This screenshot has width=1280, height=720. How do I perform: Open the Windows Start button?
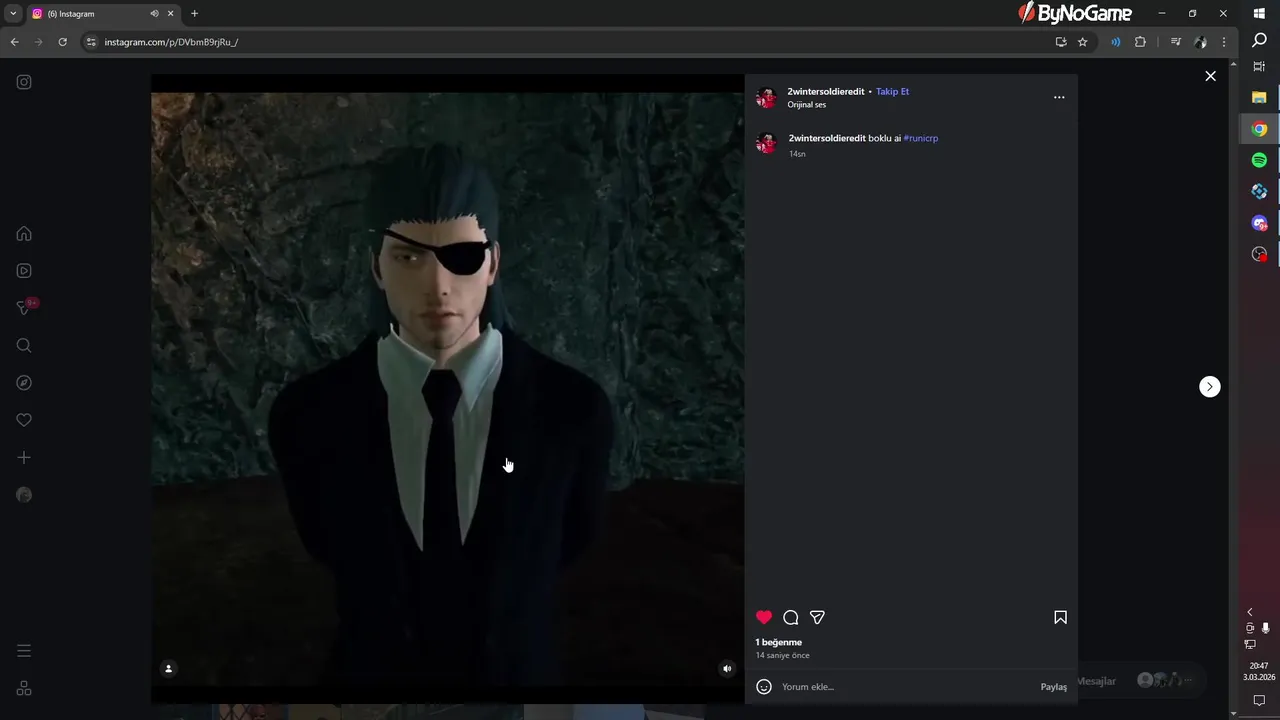[x=1259, y=14]
